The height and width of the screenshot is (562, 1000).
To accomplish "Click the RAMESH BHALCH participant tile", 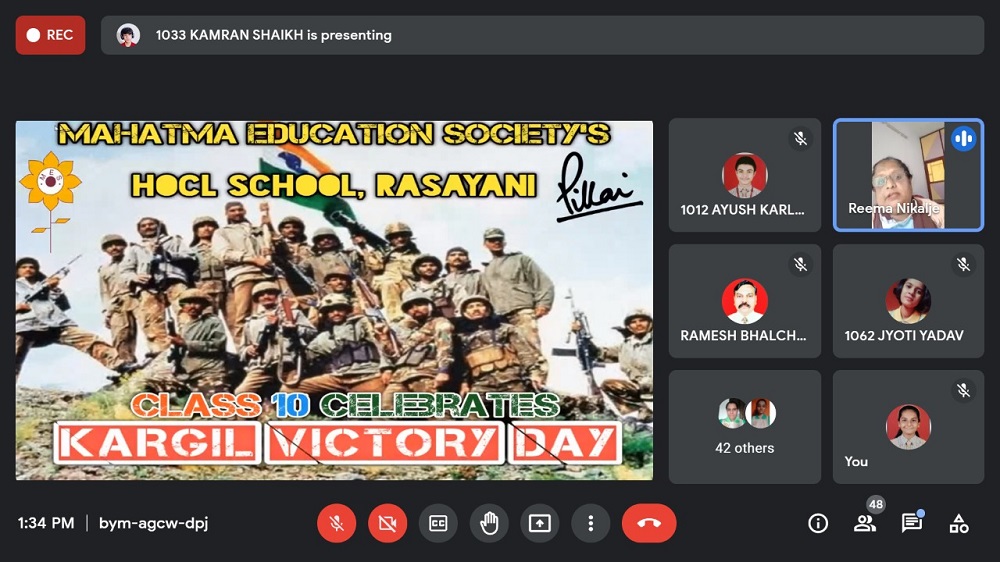I will [744, 301].
